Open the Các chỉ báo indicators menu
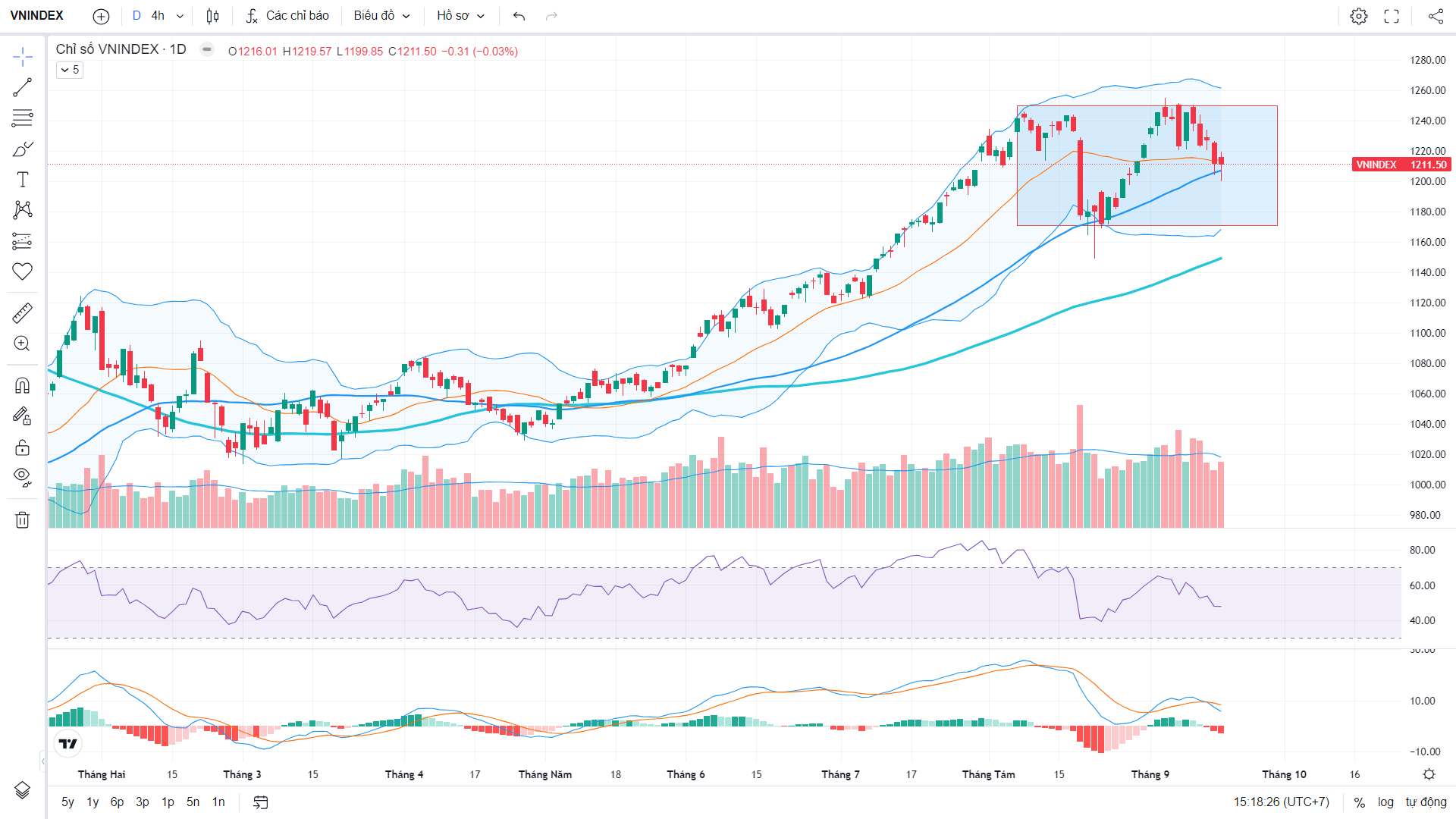 [x=287, y=16]
